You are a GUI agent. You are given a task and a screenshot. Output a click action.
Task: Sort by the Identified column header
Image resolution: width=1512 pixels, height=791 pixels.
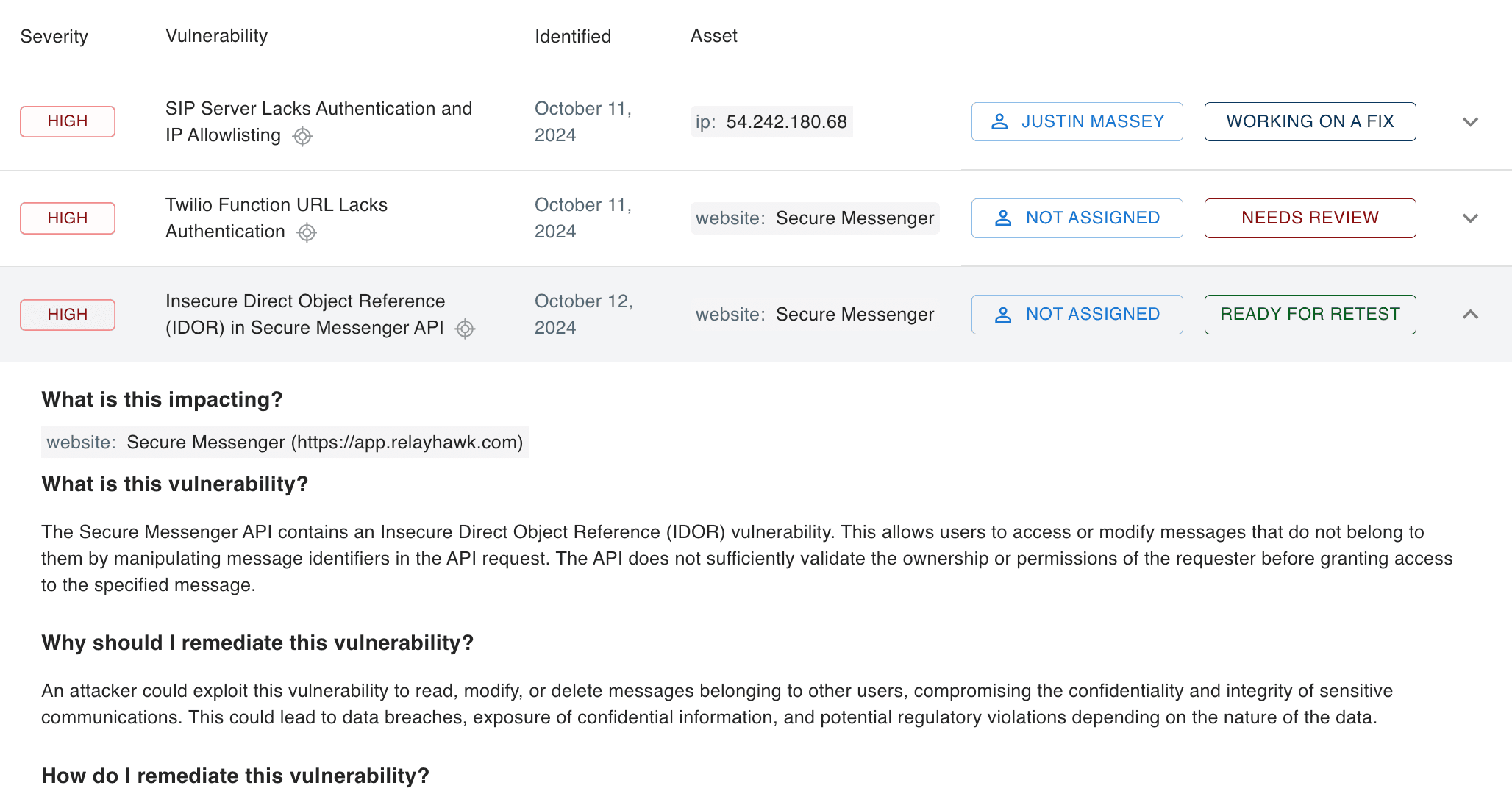(573, 37)
